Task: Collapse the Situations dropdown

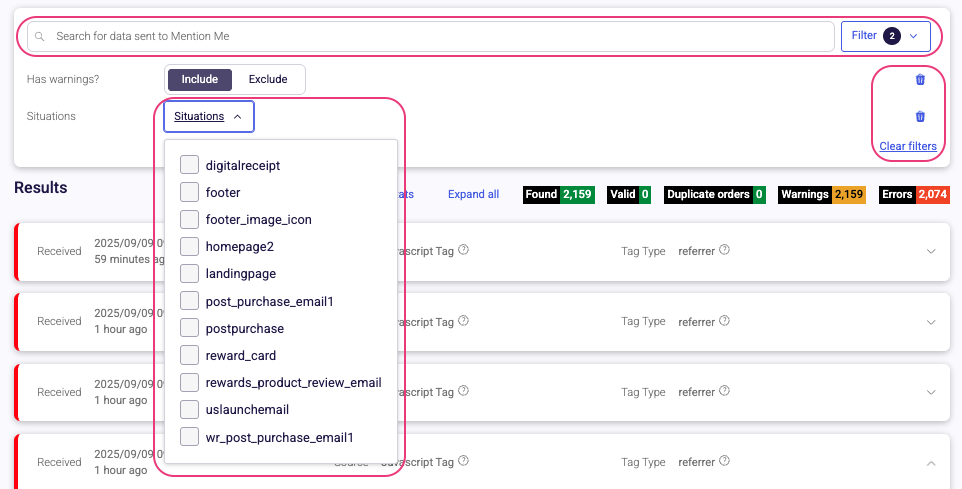Action: tap(208, 117)
